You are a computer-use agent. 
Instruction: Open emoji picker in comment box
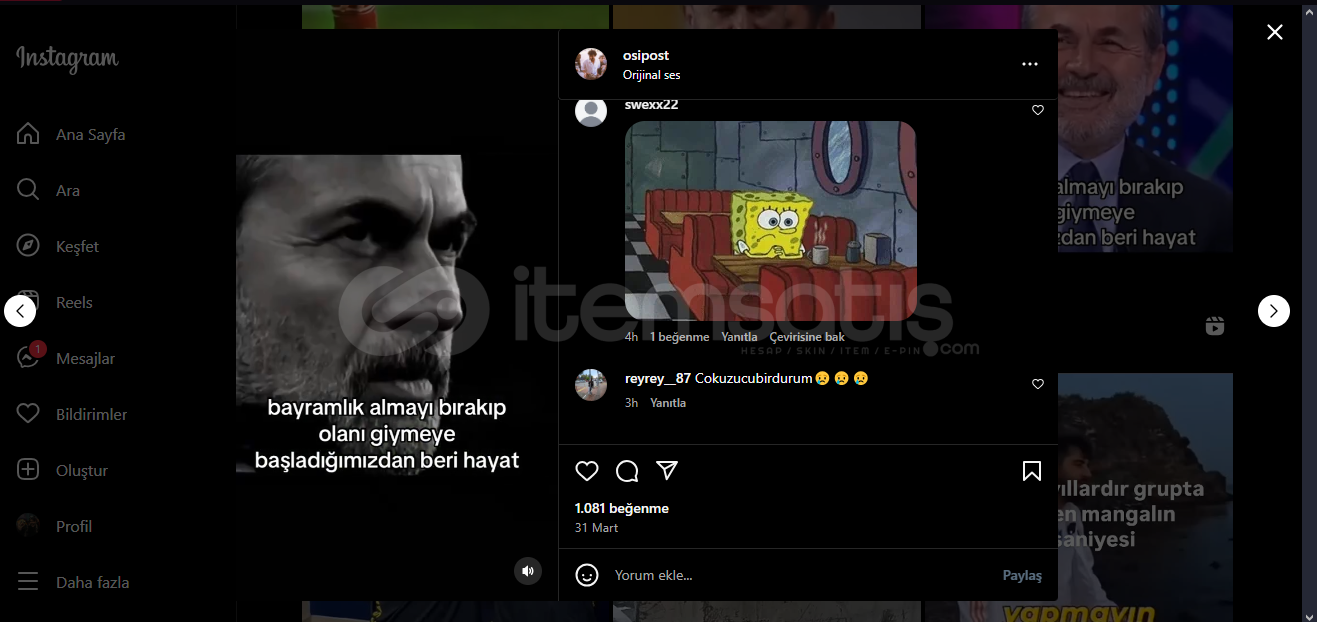[x=587, y=575]
